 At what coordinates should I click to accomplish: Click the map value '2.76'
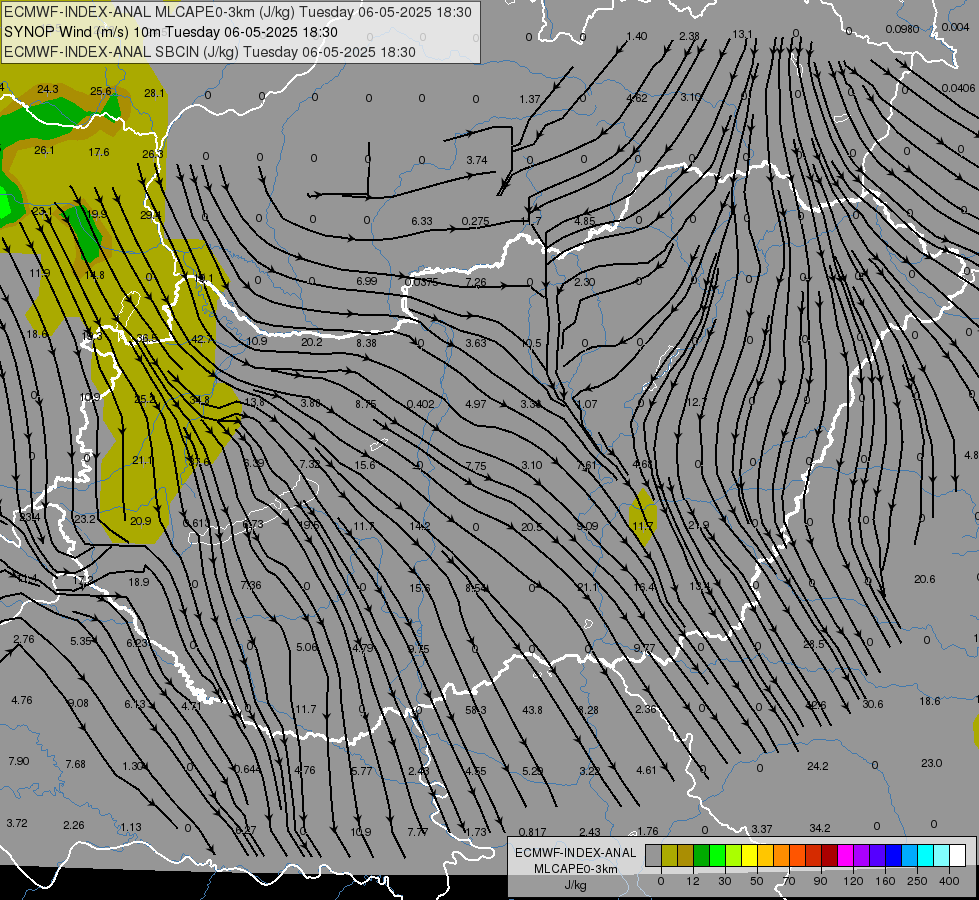(24, 639)
